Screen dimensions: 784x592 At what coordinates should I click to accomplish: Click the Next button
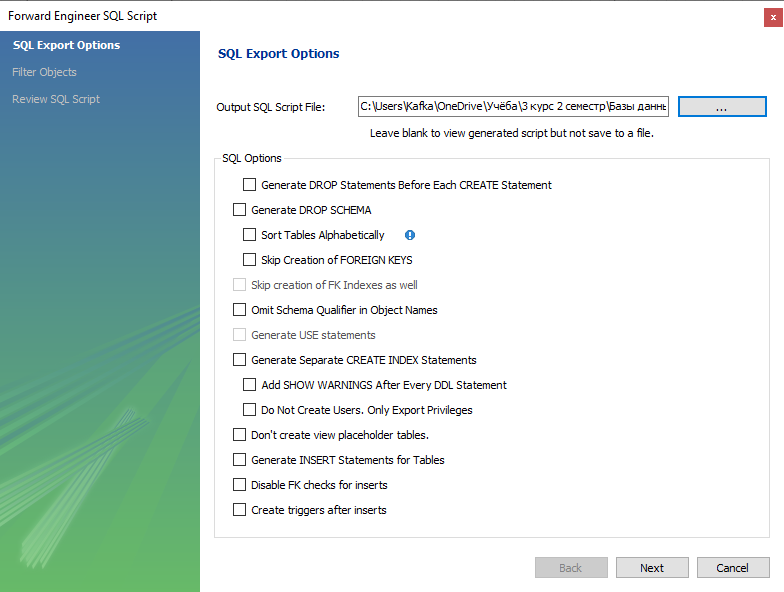click(652, 568)
